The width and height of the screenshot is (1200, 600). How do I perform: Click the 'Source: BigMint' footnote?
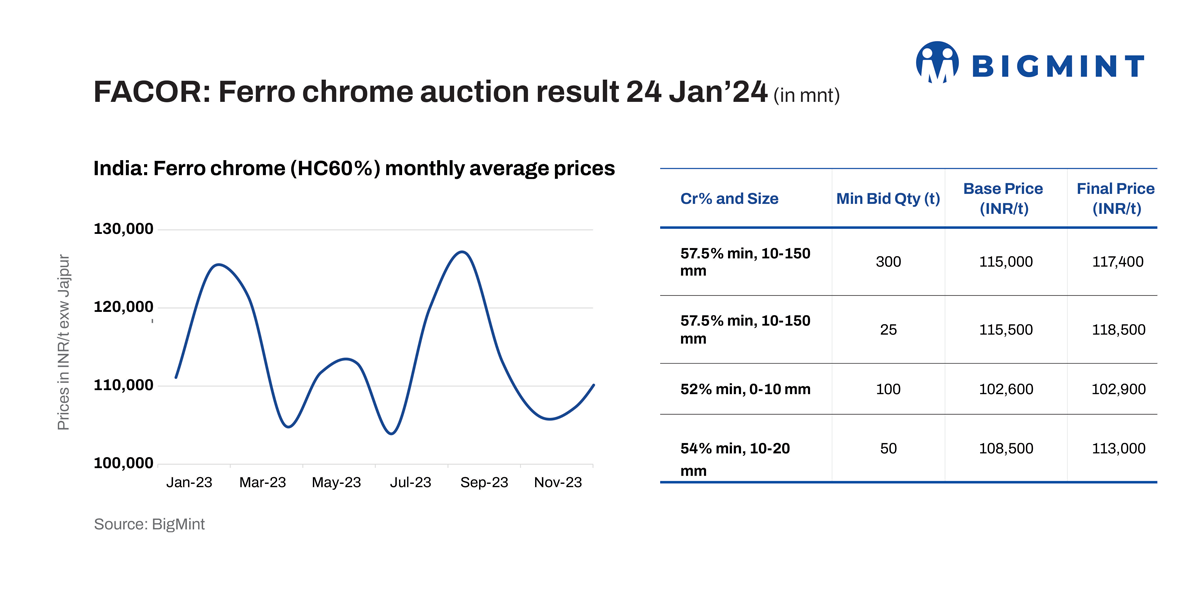point(149,524)
